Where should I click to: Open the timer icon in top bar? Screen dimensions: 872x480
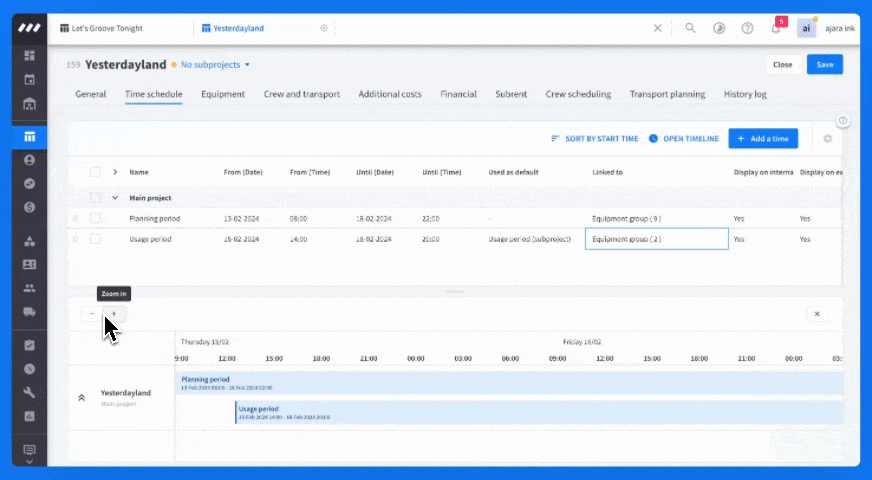[x=719, y=28]
